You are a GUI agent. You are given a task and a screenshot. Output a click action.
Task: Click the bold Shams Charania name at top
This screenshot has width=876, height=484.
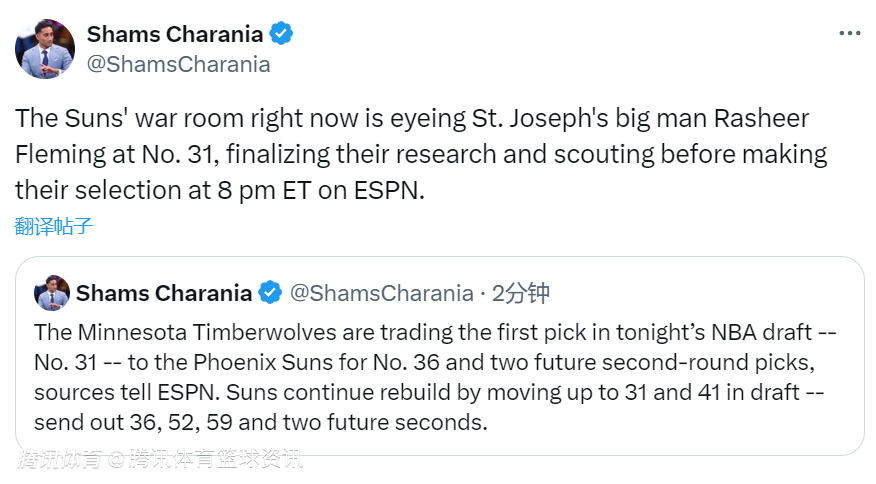(x=175, y=34)
